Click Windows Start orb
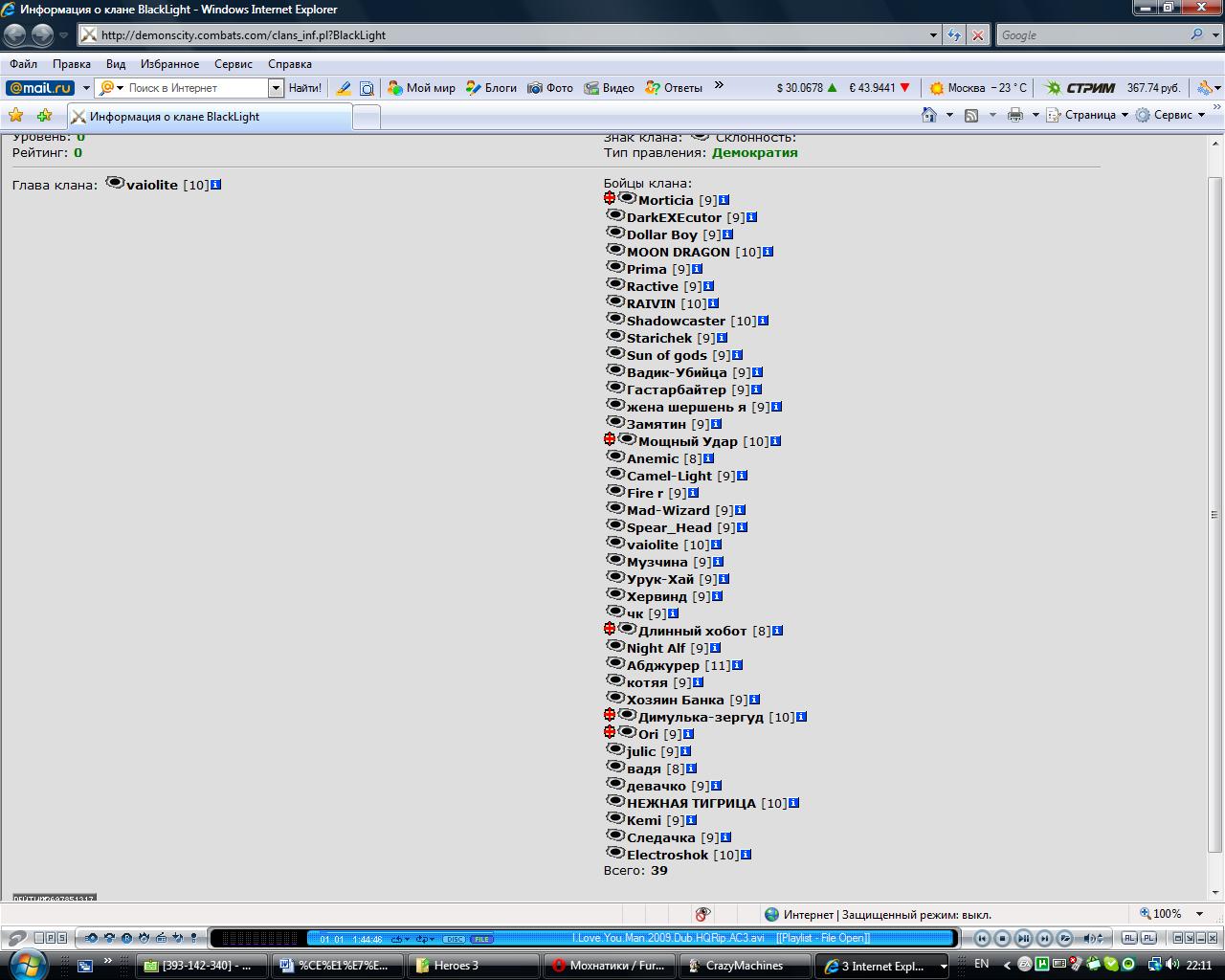Image resolution: width=1225 pixels, height=980 pixels. 27,964
